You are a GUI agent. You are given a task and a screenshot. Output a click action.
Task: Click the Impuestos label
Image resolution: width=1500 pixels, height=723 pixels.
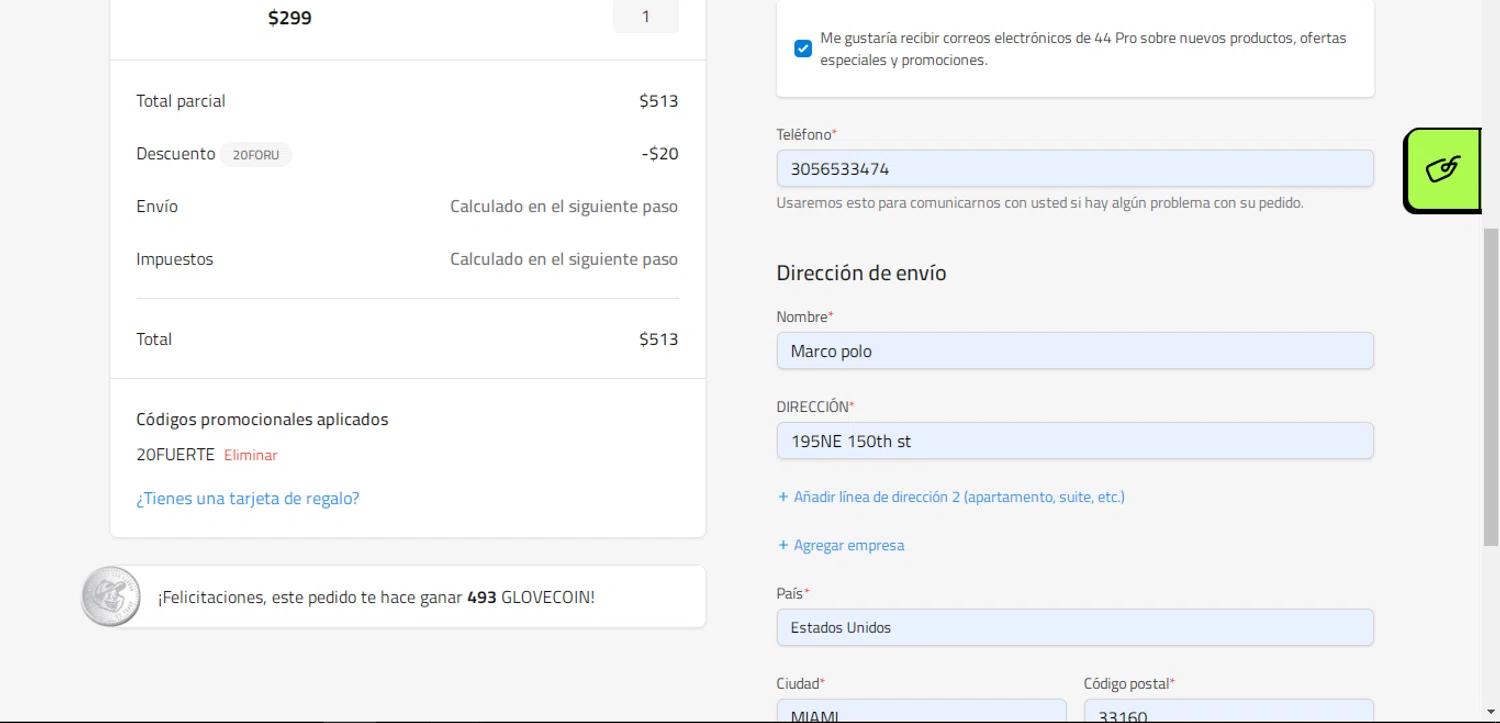click(x=175, y=259)
